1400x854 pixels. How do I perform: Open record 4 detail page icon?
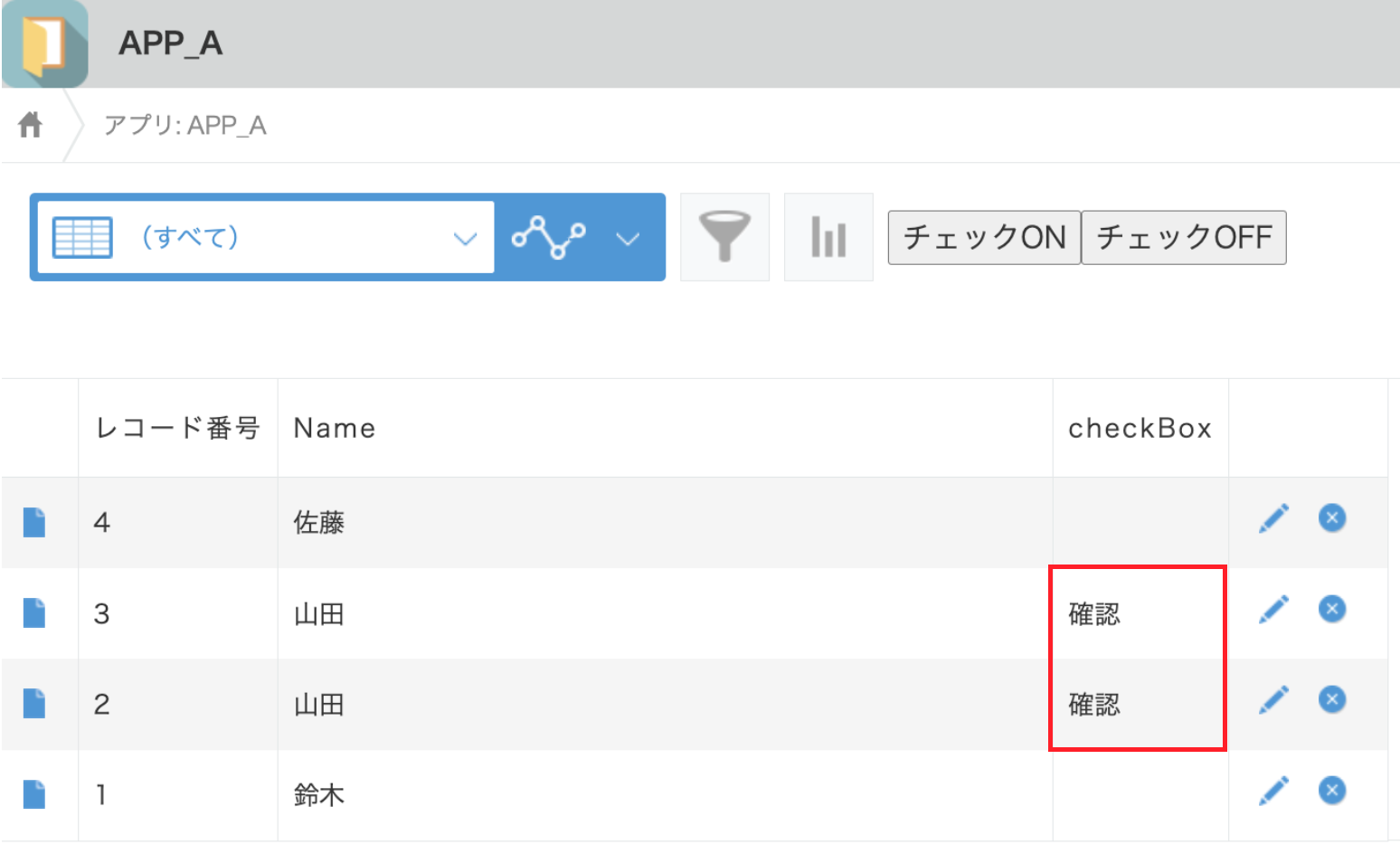coord(33,522)
